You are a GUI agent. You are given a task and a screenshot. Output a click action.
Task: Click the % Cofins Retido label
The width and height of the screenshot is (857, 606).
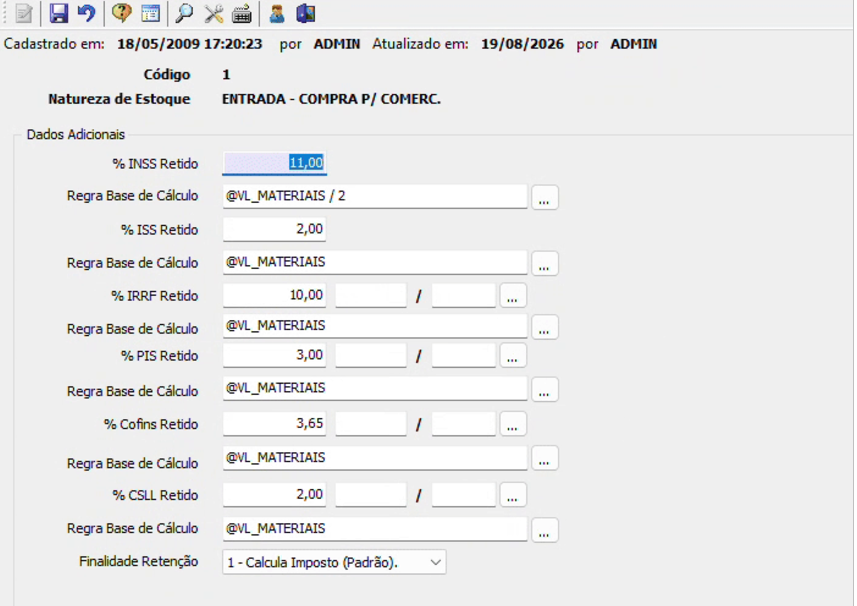(151, 424)
